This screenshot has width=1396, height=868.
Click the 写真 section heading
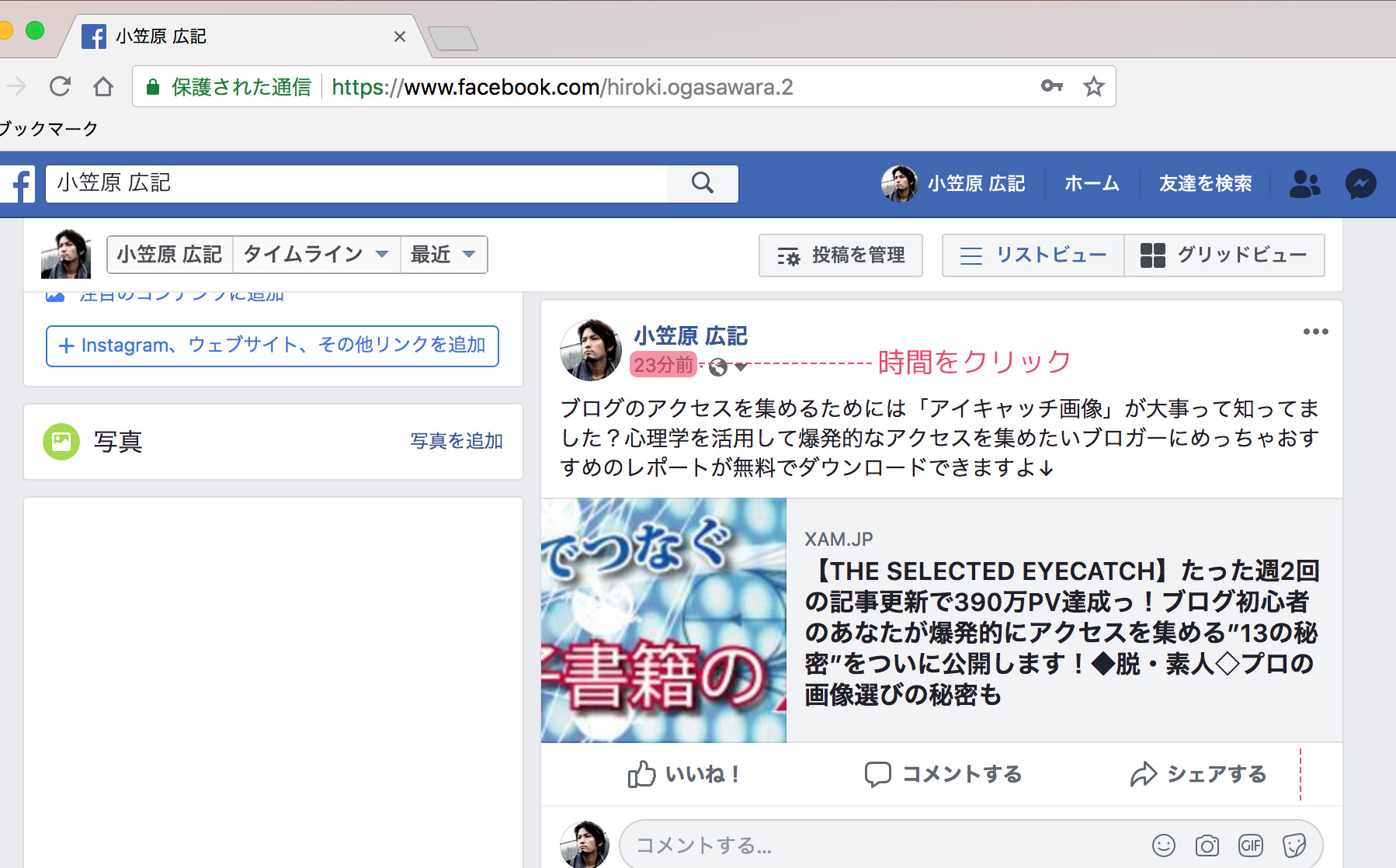(118, 442)
